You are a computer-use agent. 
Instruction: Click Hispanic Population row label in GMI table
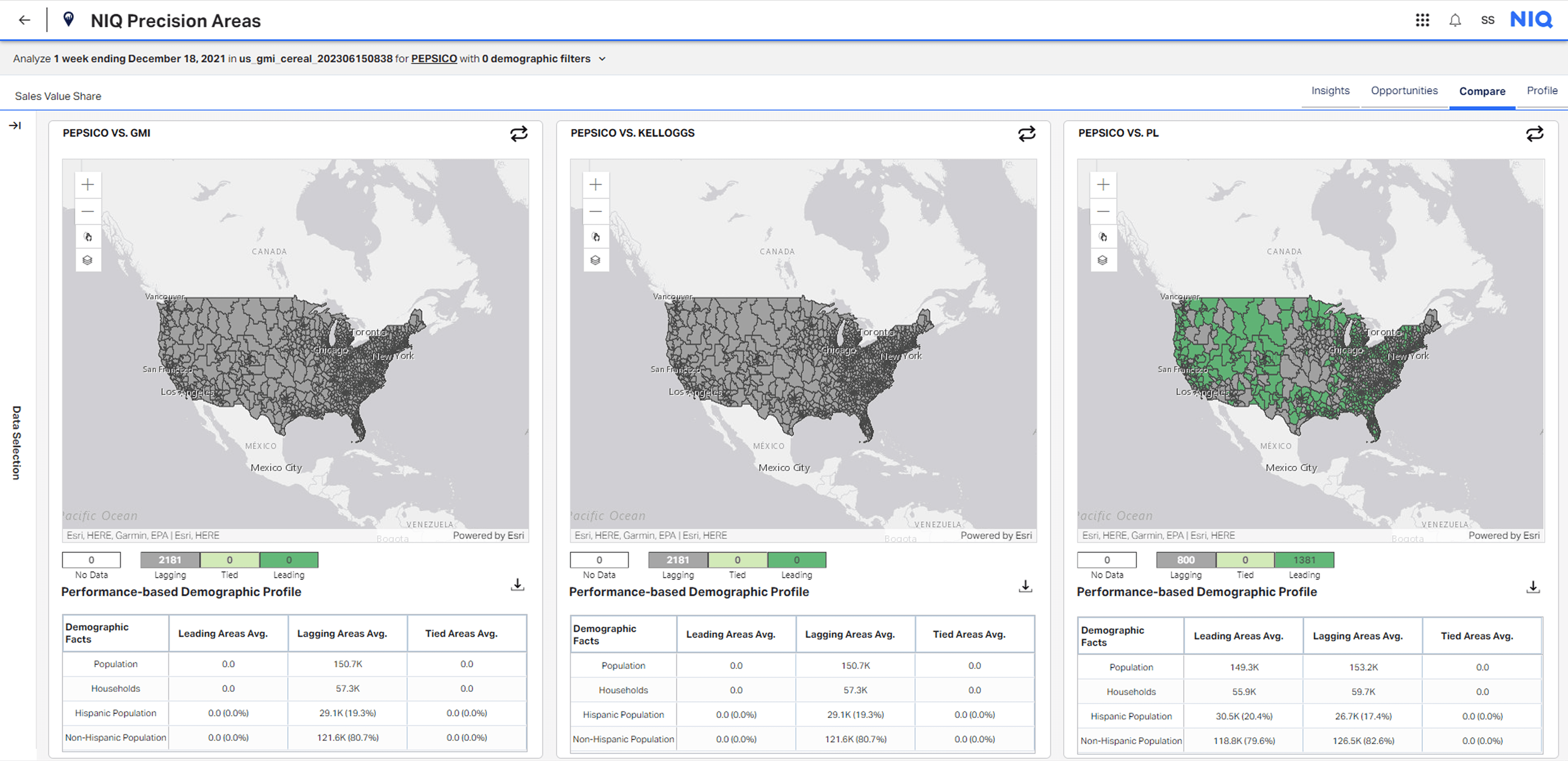[116, 713]
